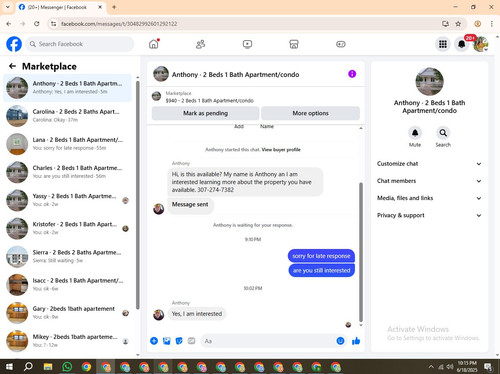Click the large listing photo in info panel
This screenshot has width=500, height=374.
click(429, 81)
